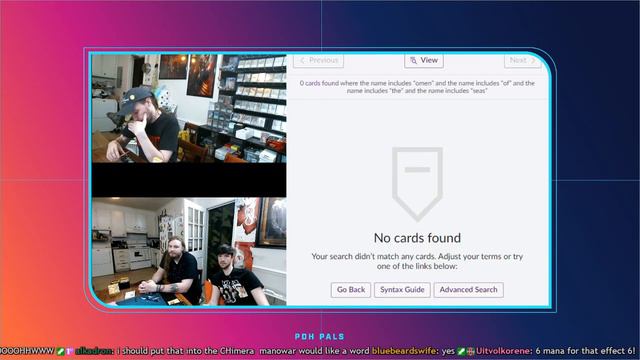Click the 'Your search didn't match any cards' message
Screen dimensions: 640x360
417,261
